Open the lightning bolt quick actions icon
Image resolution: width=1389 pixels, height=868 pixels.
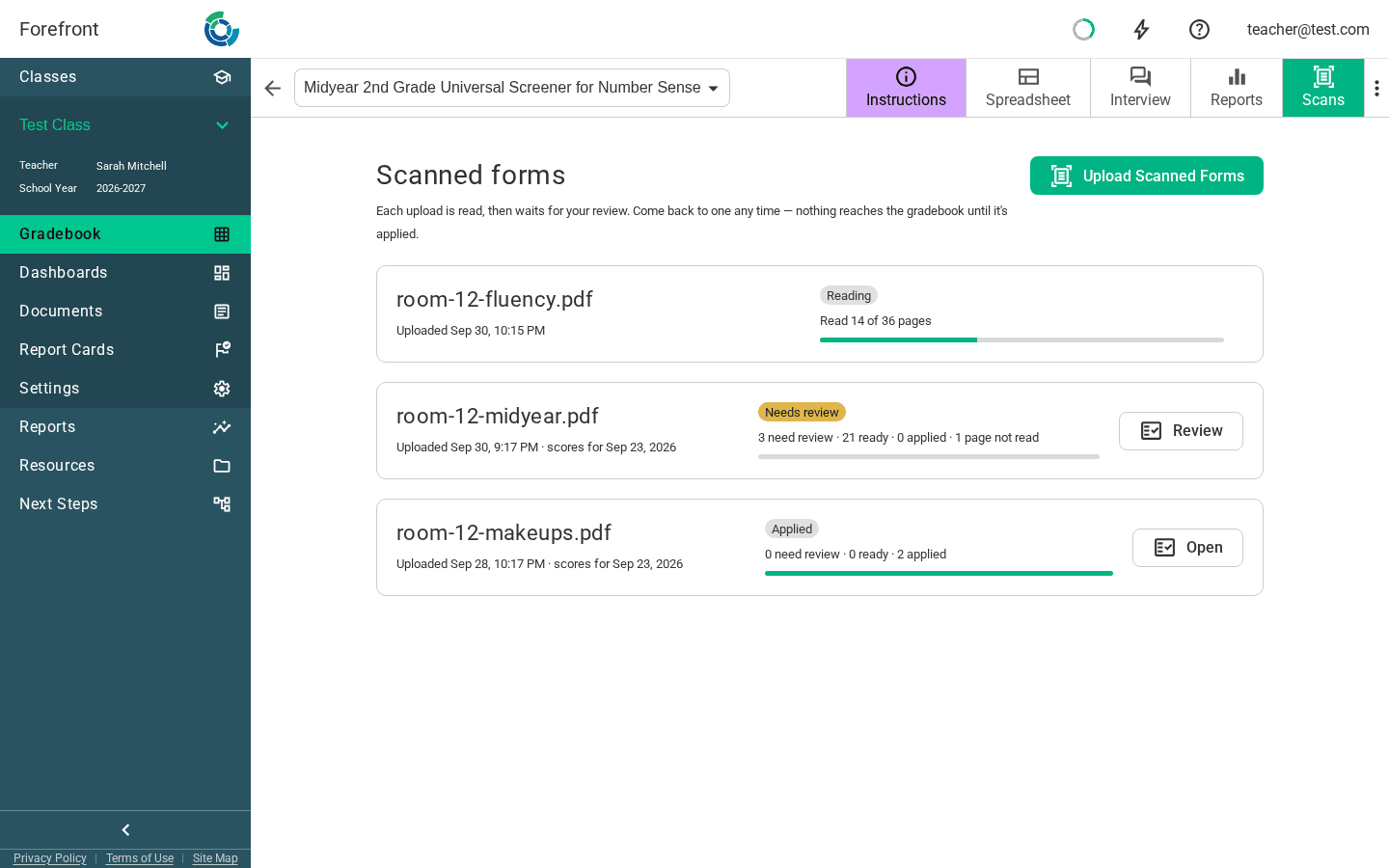(1141, 29)
